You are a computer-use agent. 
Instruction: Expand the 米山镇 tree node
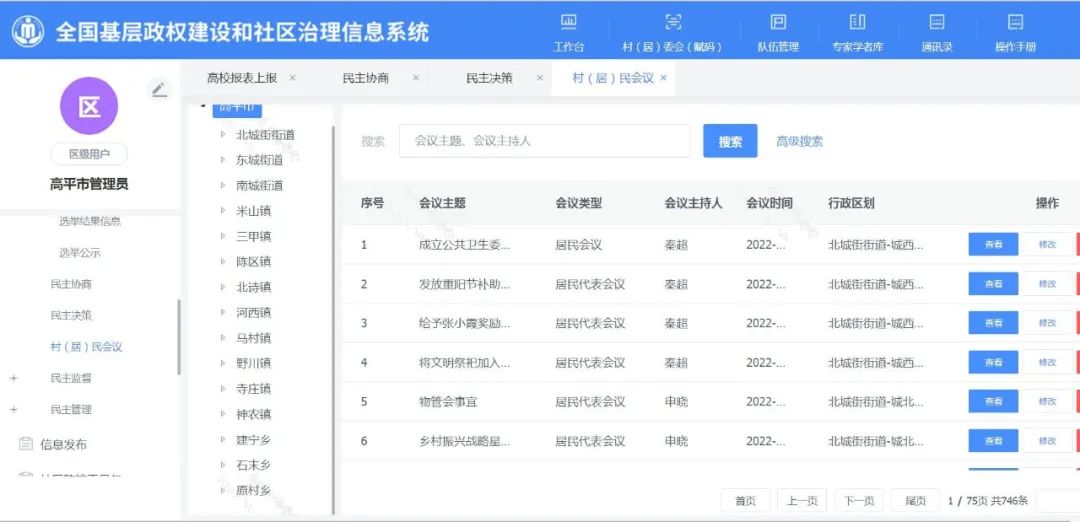click(x=223, y=211)
